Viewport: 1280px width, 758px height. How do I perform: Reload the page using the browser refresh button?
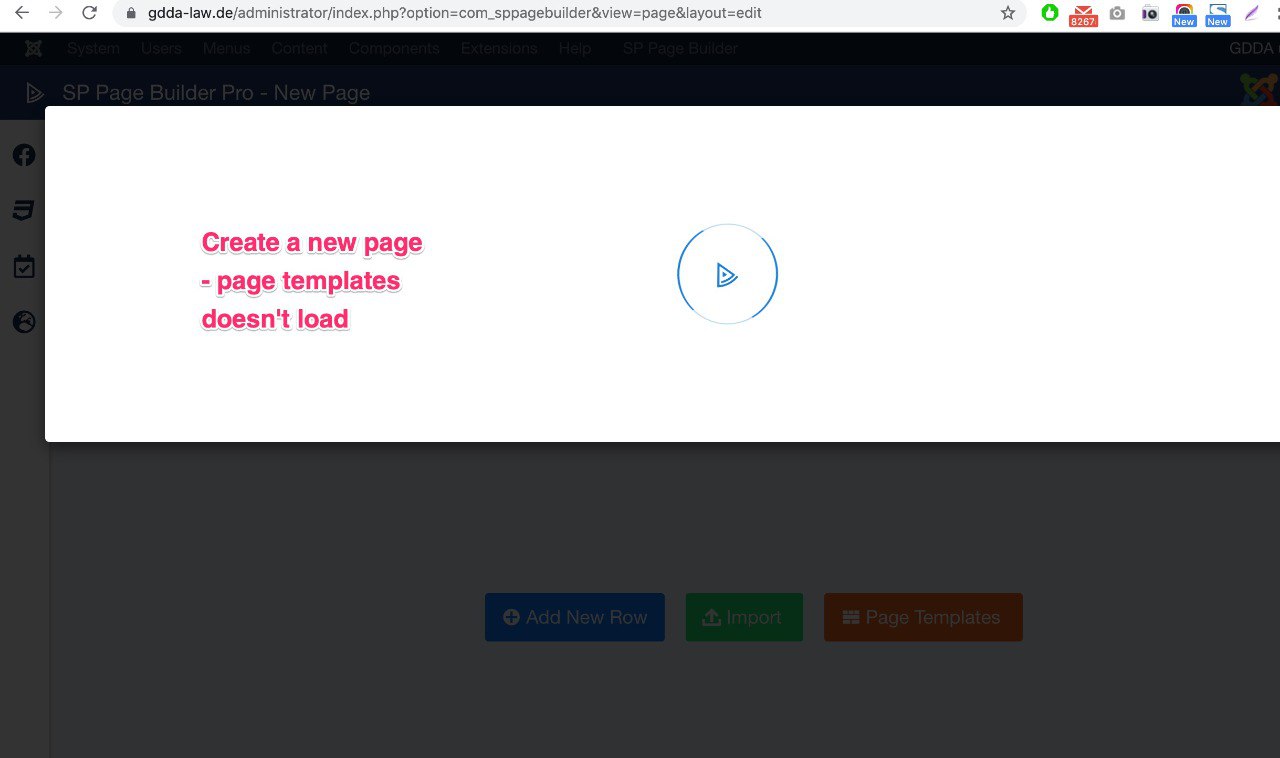click(89, 13)
